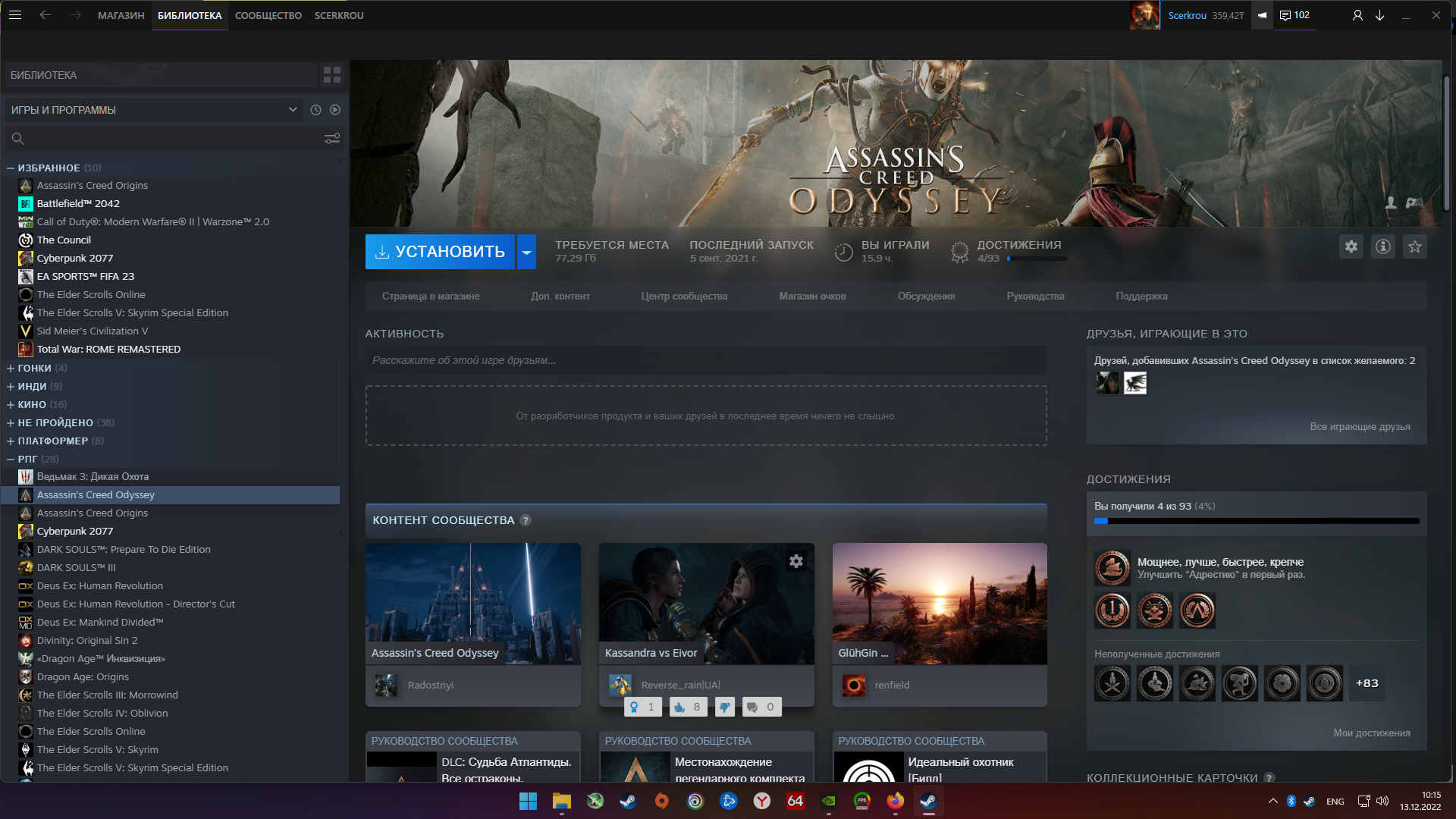The height and width of the screenshot is (819, 1456).
Task: Open Мои достижения link
Action: [x=1372, y=733]
